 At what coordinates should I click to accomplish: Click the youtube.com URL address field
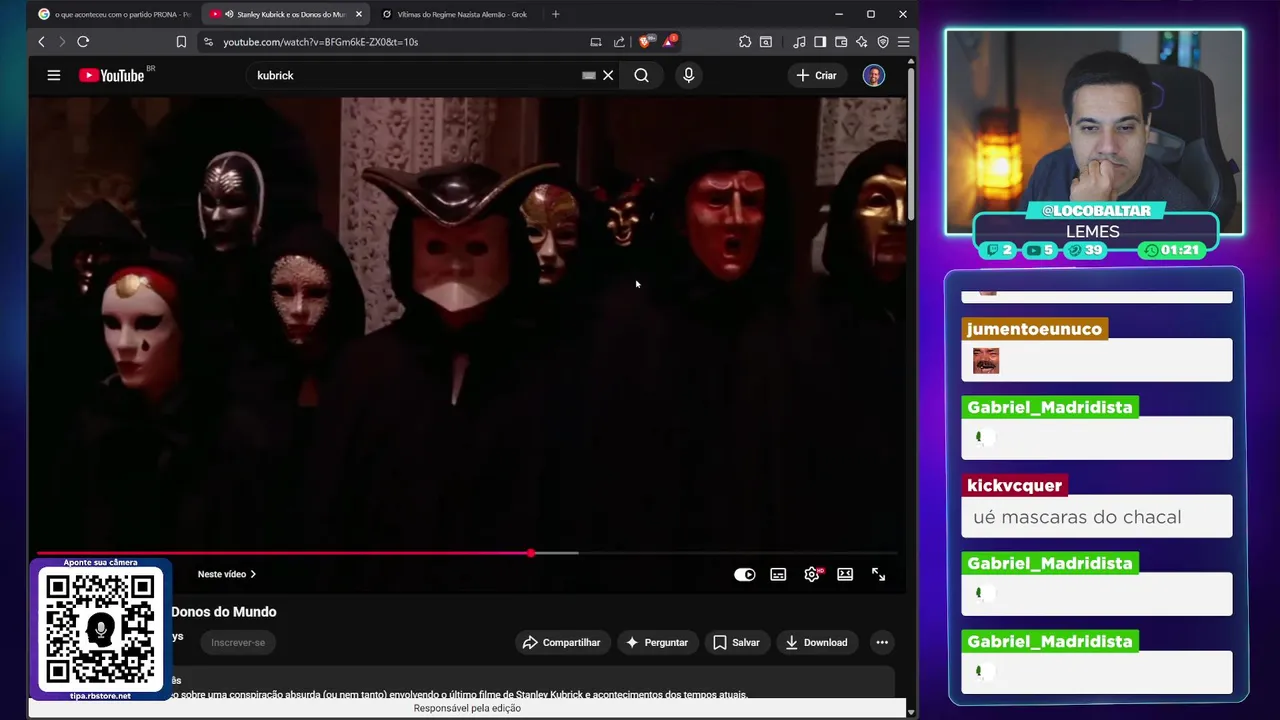click(400, 42)
